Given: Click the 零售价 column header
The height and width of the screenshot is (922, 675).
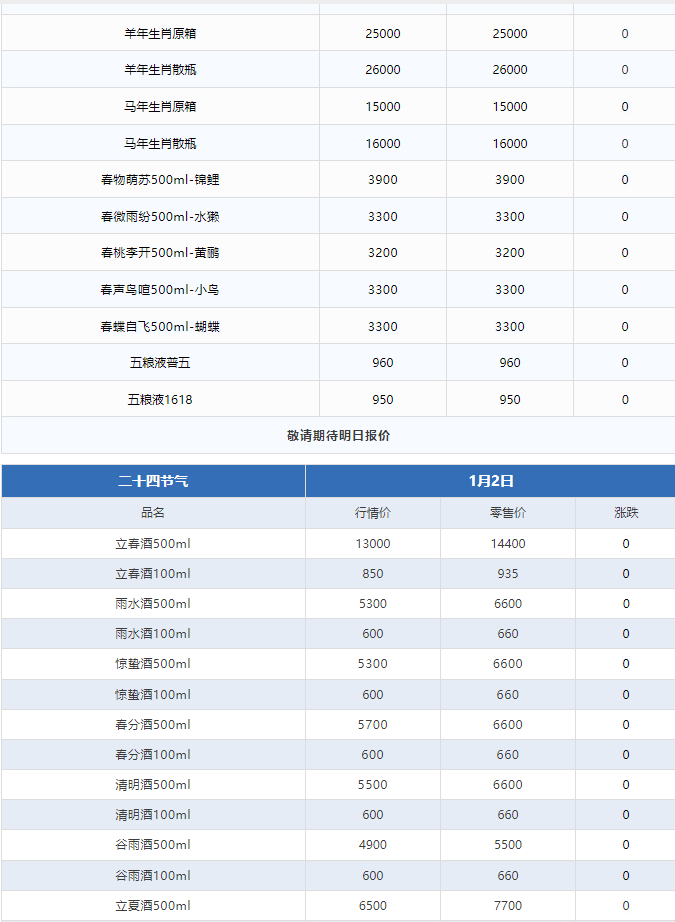Looking at the screenshot, I should (x=508, y=513).
